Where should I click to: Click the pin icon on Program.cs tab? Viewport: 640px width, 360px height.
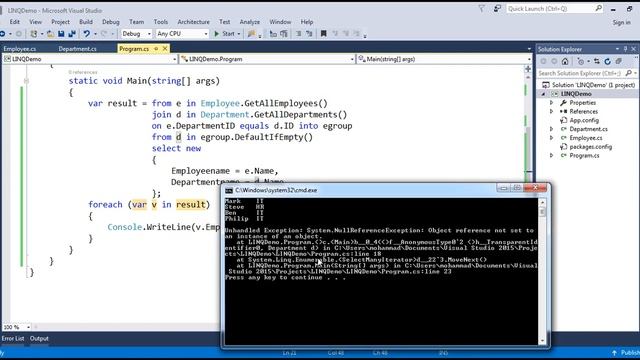coord(156,49)
